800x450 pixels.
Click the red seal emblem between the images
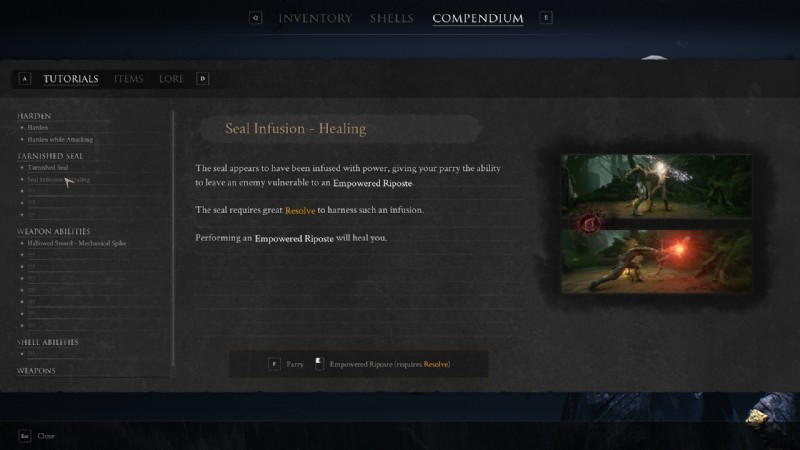(589, 223)
